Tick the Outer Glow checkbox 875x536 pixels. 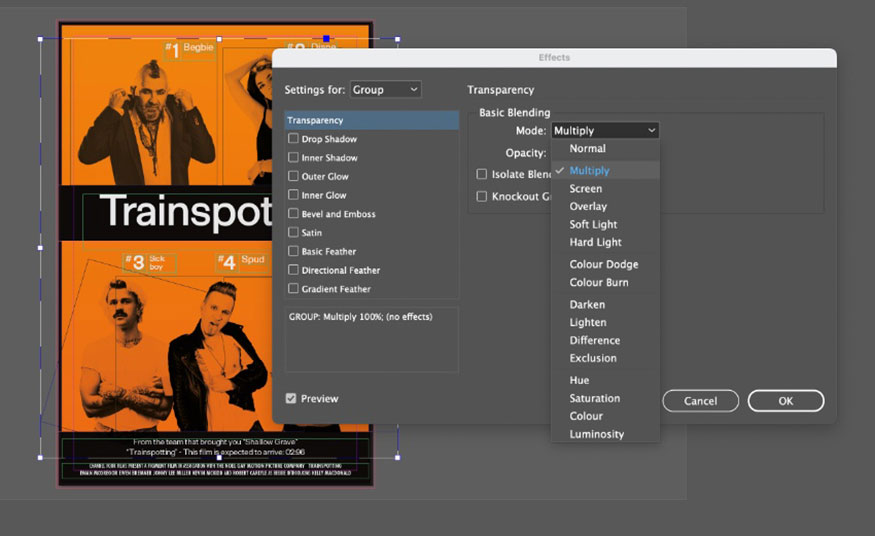point(293,176)
